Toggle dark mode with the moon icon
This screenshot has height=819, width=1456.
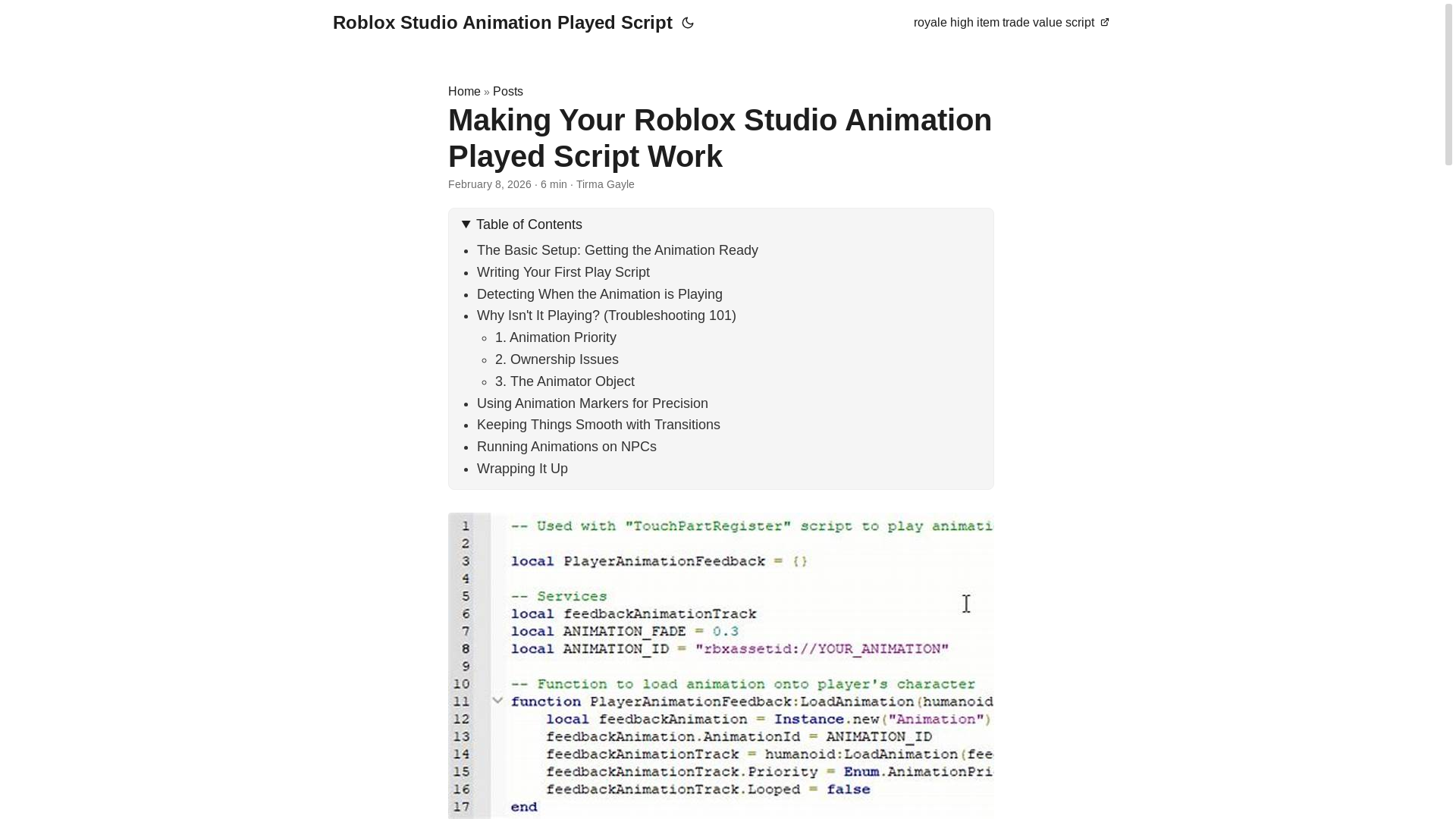[688, 23]
